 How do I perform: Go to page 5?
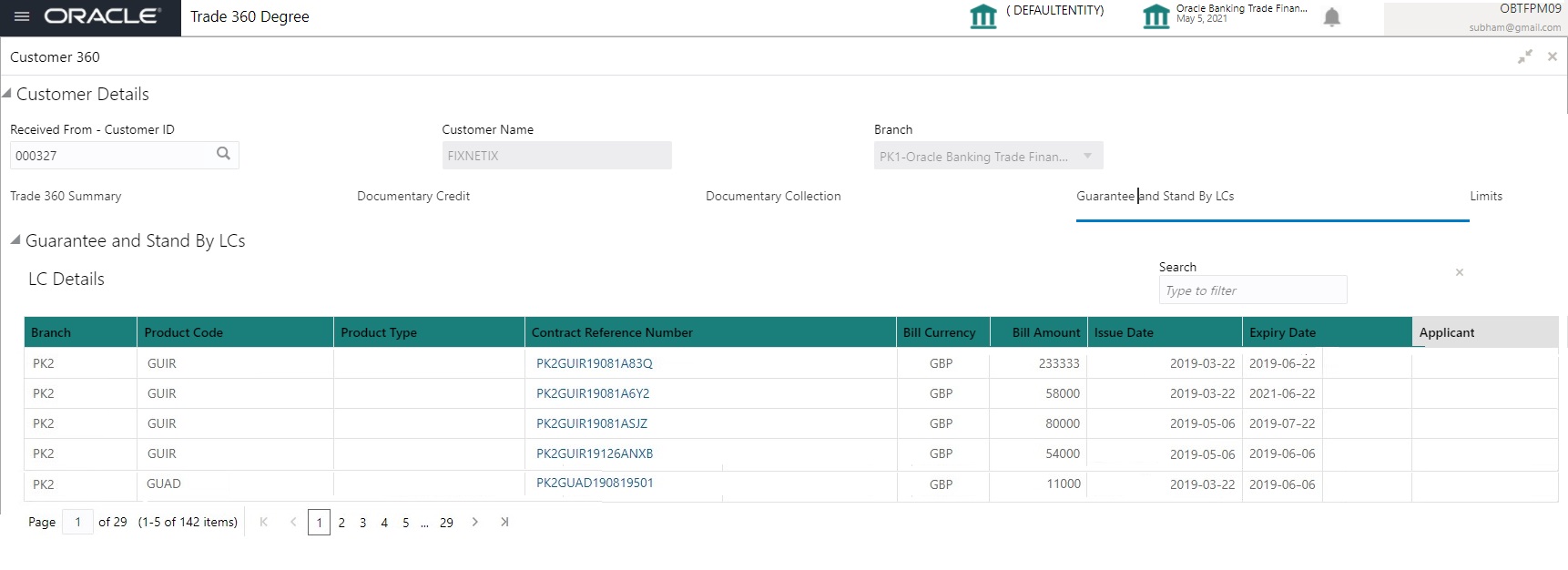[405, 523]
